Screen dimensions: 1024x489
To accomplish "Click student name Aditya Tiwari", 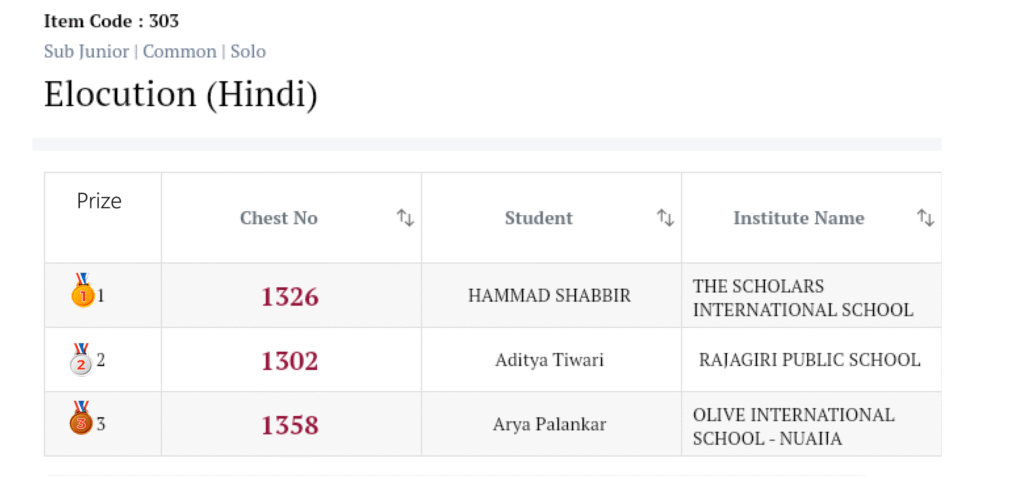I will [x=549, y=360].
